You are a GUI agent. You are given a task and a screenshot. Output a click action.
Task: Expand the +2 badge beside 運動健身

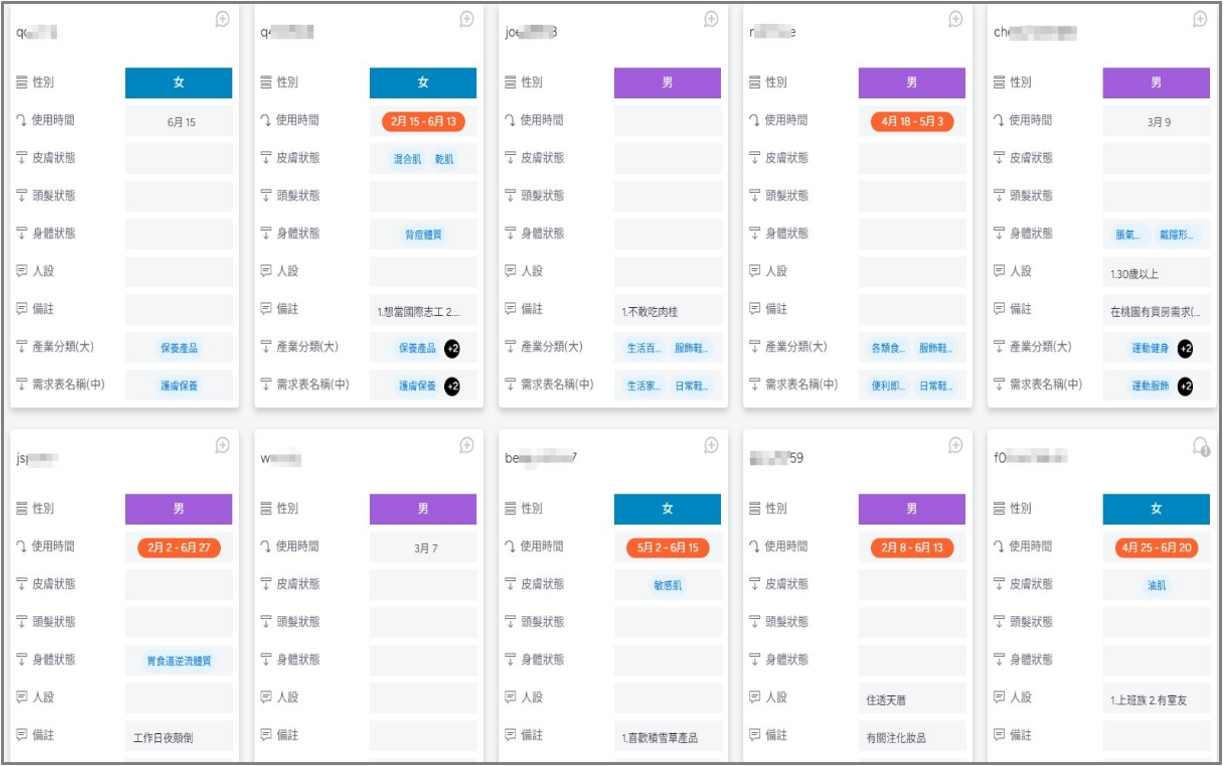[x=1185, y=348]
